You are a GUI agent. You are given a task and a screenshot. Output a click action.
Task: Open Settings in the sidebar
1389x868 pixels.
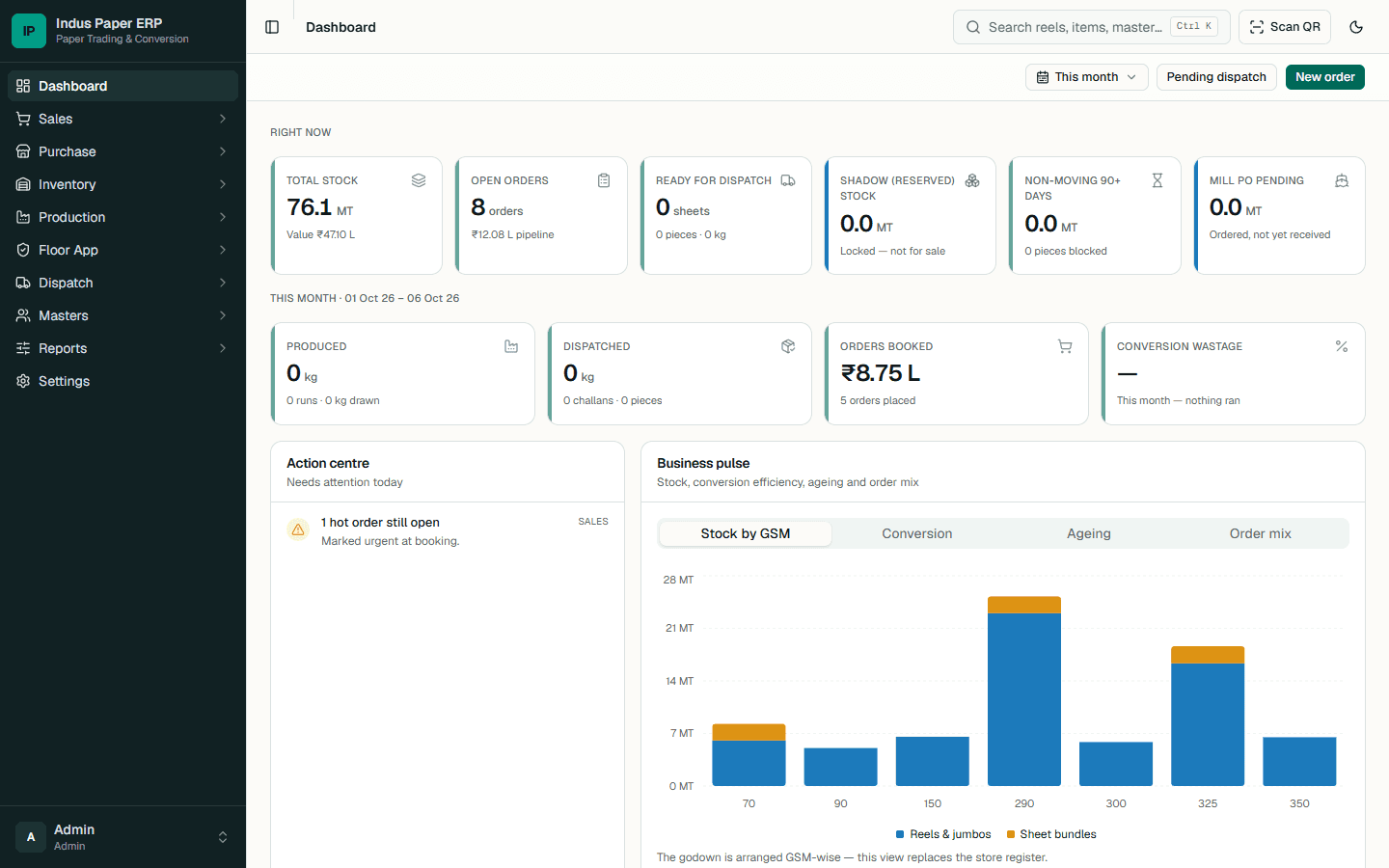click(x=123, y=381)
